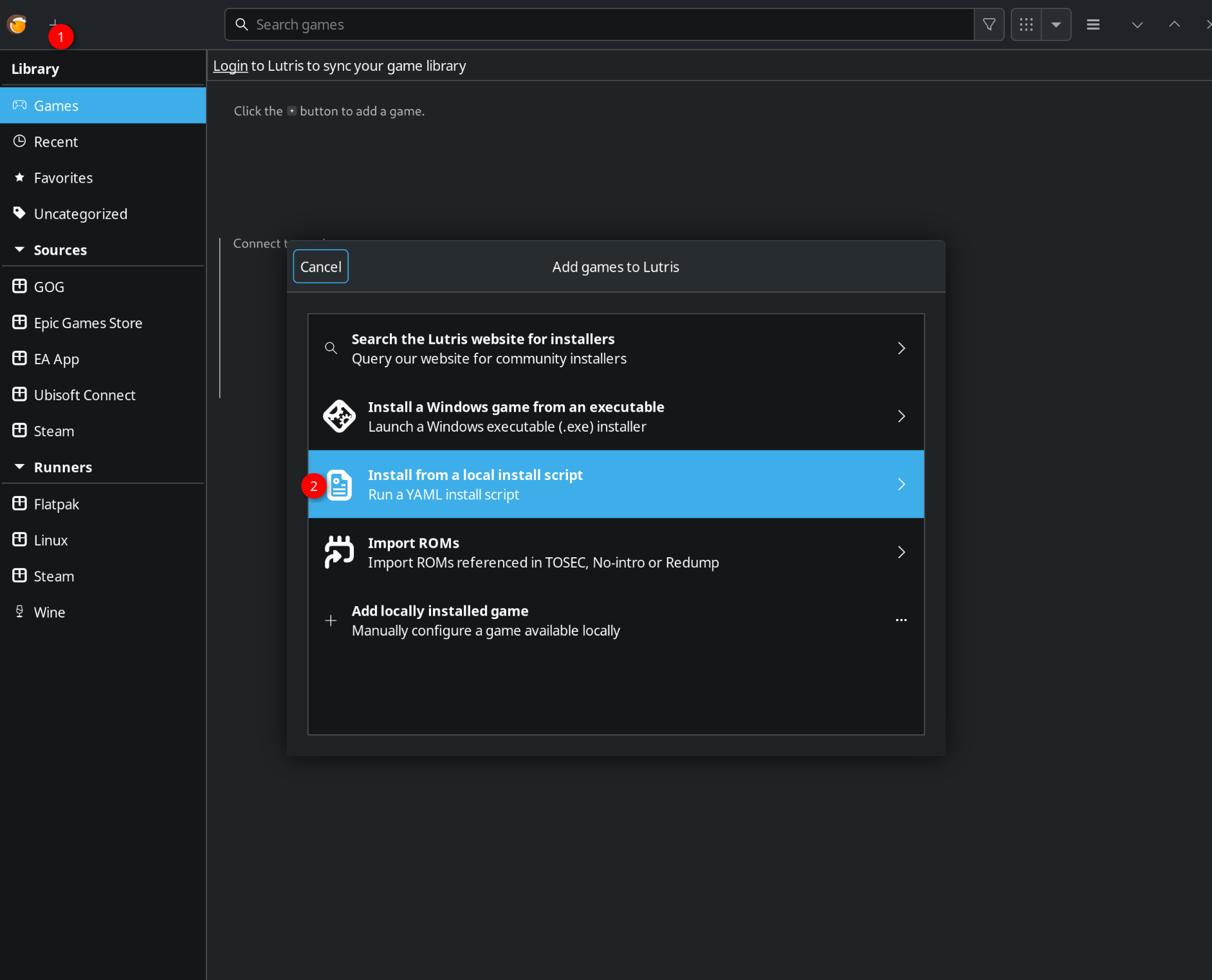Click the search magnifier icon in search bar
1212x980 pixels.
click(242, 24)
